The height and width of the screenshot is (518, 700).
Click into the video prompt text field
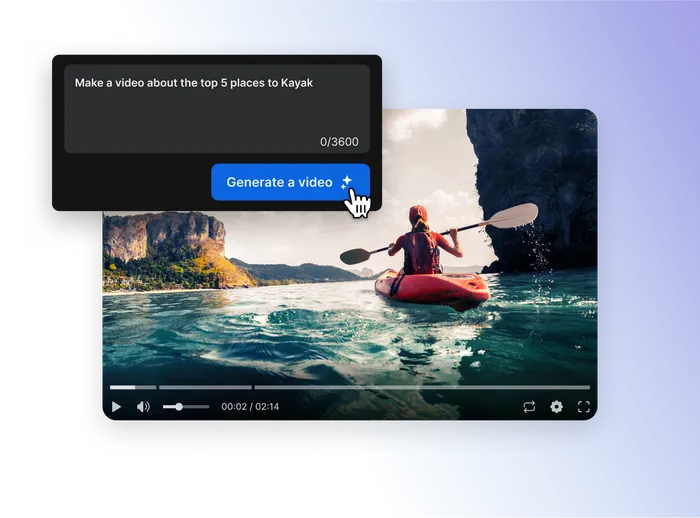click(217, 109)
